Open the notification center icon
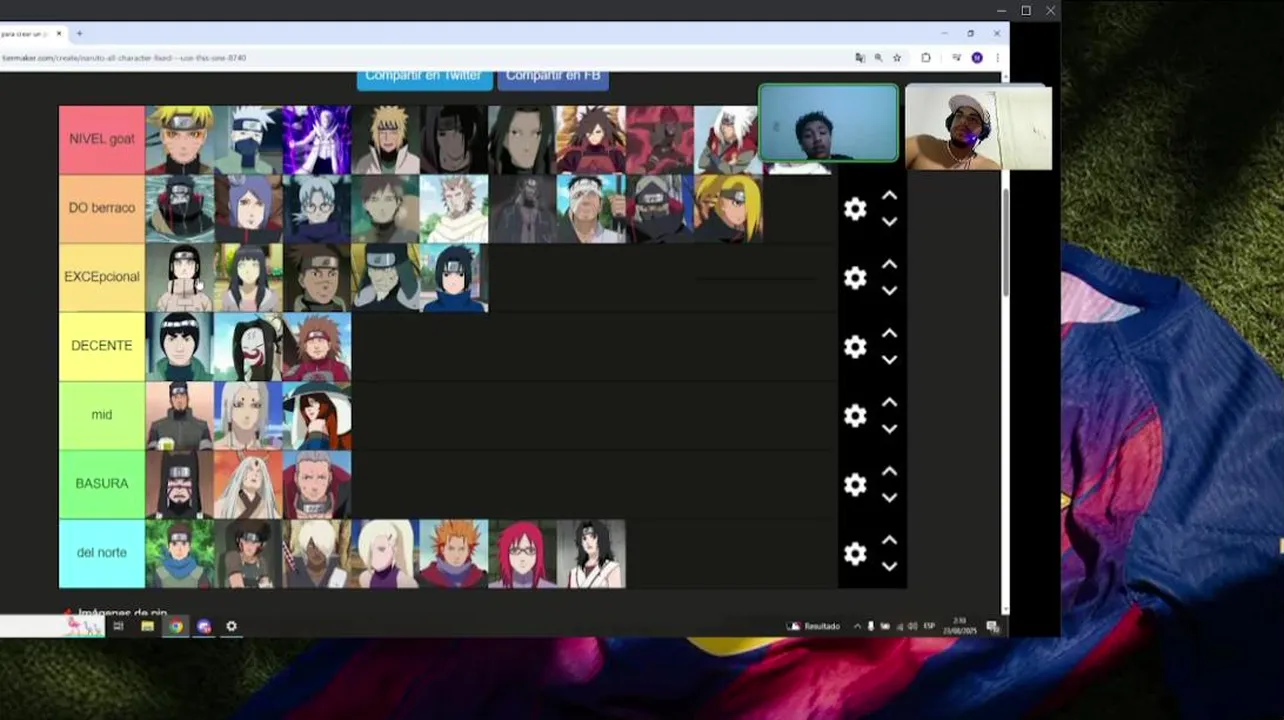The image size is (1284, 720). 993,626
